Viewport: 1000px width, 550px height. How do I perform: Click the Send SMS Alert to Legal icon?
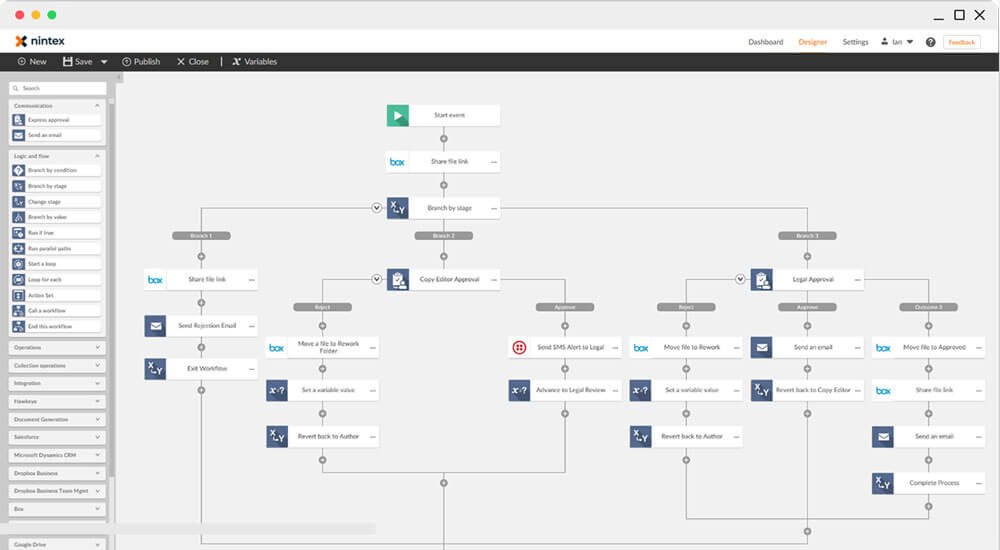[519, 347]
